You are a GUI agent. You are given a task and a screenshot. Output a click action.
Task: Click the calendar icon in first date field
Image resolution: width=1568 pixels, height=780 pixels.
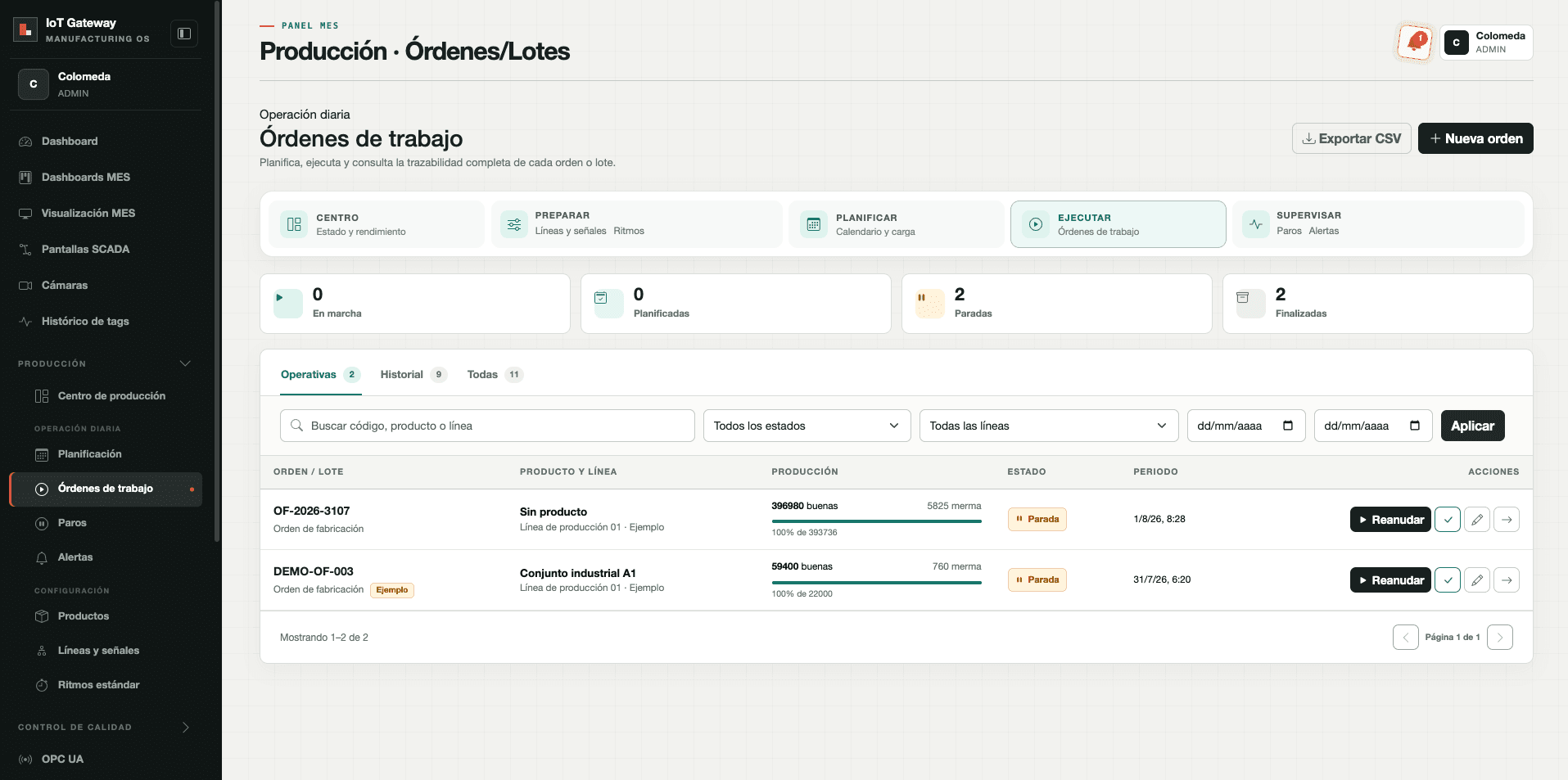point(1287,426)
